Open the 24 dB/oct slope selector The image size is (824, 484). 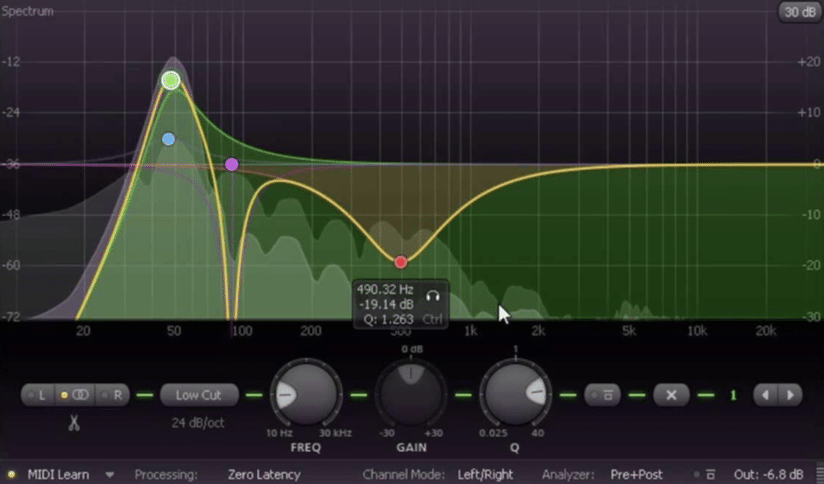(x=198, y=423)
